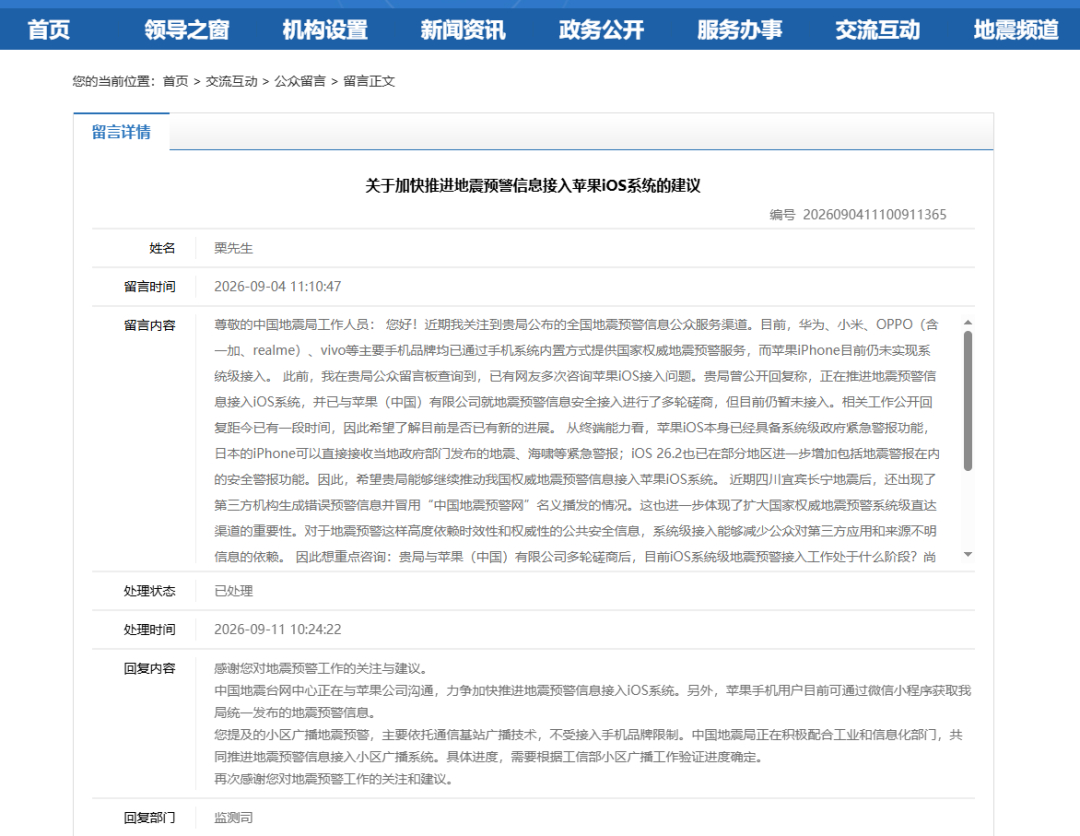Click reply sentence starting 您提及的小区广播地震预警
Viewport: 1080px width, 836px height.
pyautogui.click(x=588, y=746)
